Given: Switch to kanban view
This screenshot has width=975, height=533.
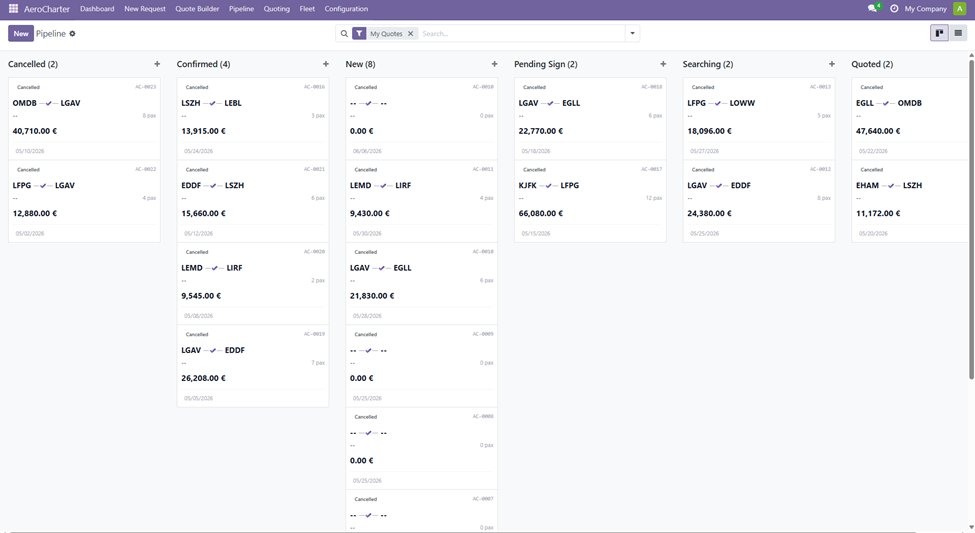Looking at the screenshot, I should (939, 34).
